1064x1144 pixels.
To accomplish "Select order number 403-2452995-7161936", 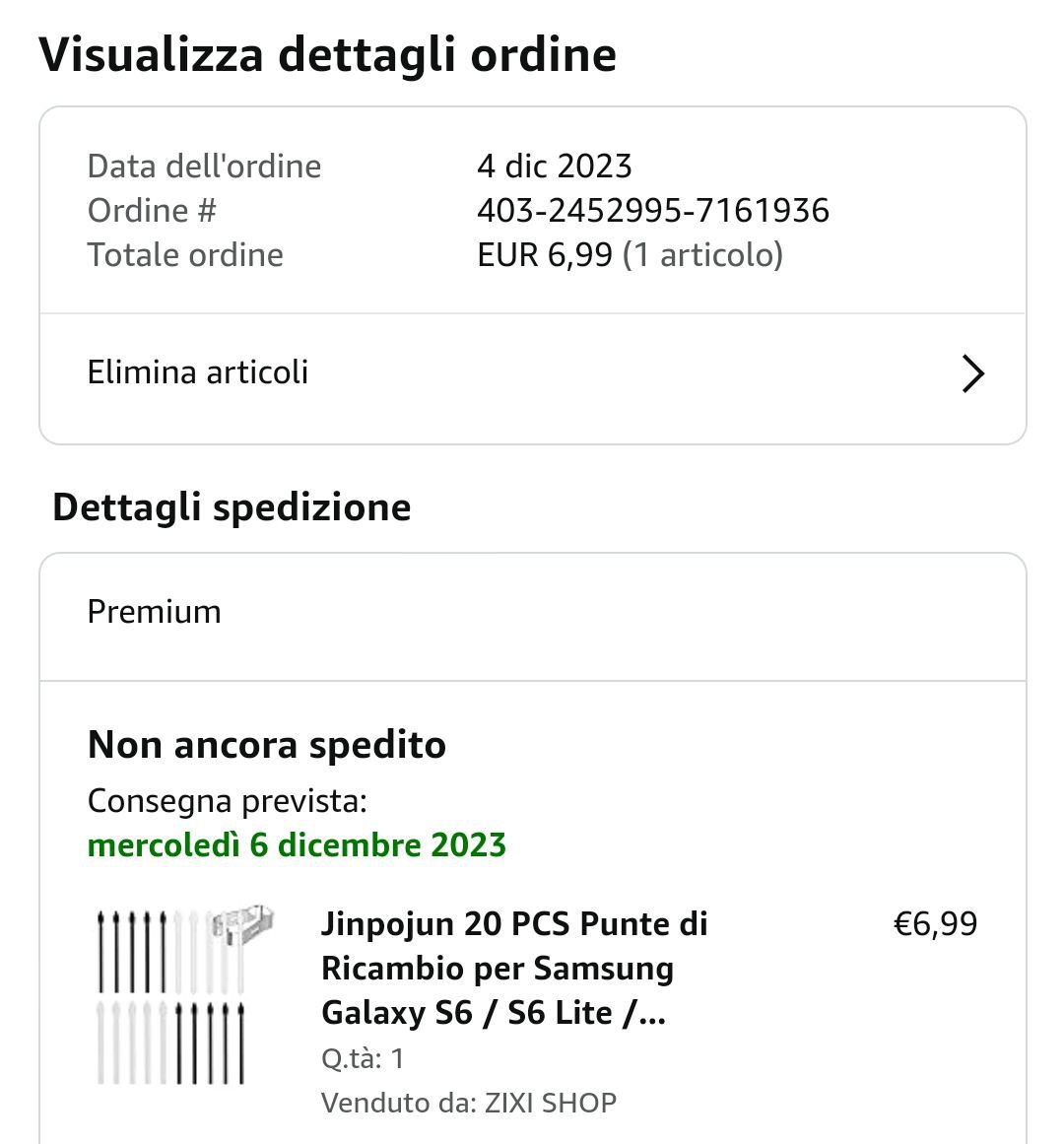I will 653,210.
